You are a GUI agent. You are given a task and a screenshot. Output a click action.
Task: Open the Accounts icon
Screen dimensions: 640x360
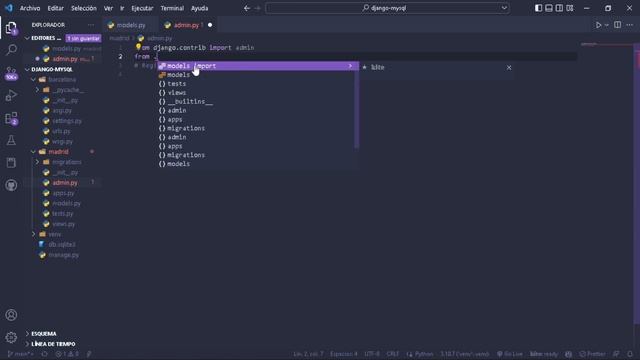tap(11, 315)
